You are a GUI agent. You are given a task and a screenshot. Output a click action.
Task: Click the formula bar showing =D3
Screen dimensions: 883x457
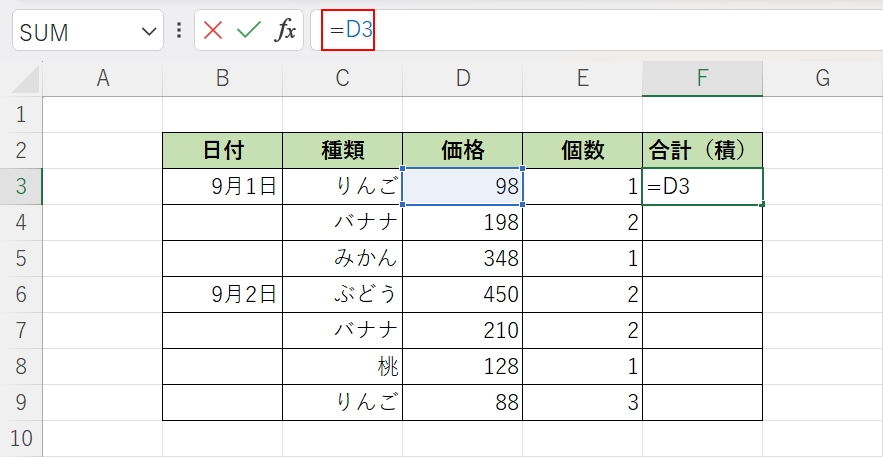click(x=600, y=31)
